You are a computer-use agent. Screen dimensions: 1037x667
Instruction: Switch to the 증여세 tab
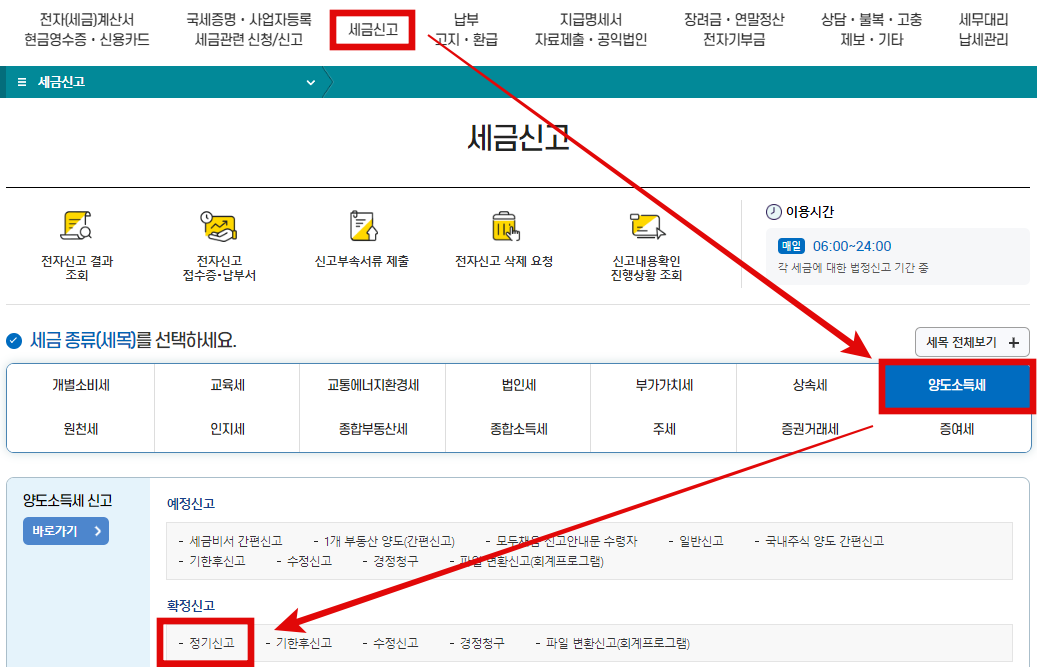[x=956, y=429]
